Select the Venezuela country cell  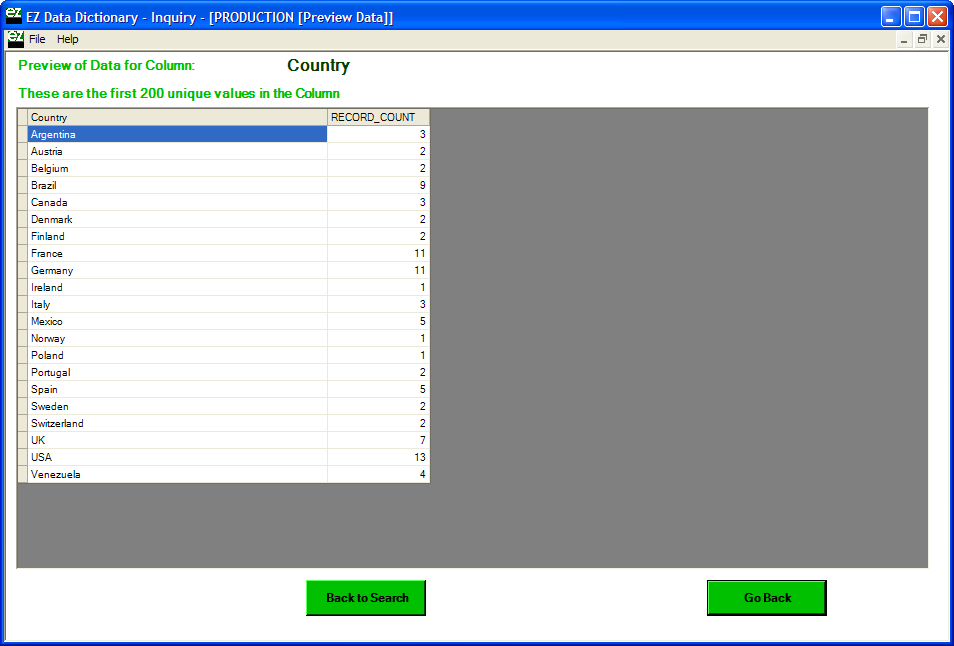(x=177, y=475)
